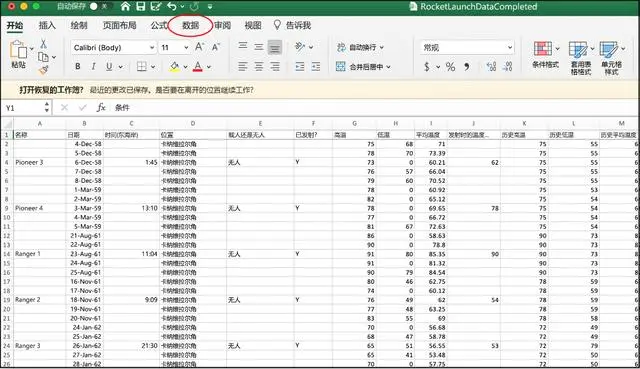This screenshot has height=369, width=640.
Task: Open the Paste options dropdown arrow
Action: [32, 48]
